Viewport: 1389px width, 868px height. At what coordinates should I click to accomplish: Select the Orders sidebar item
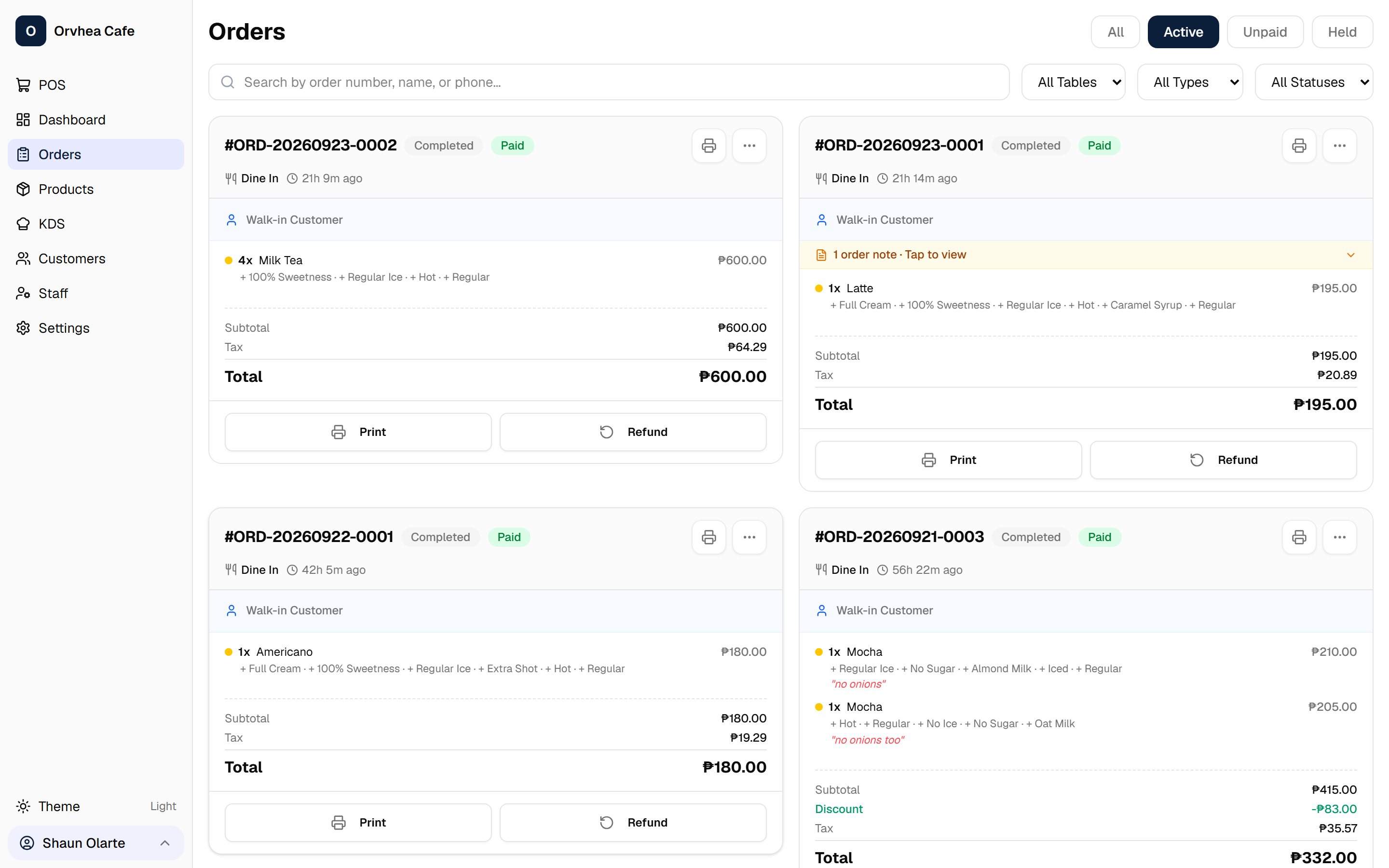point(96,154)
